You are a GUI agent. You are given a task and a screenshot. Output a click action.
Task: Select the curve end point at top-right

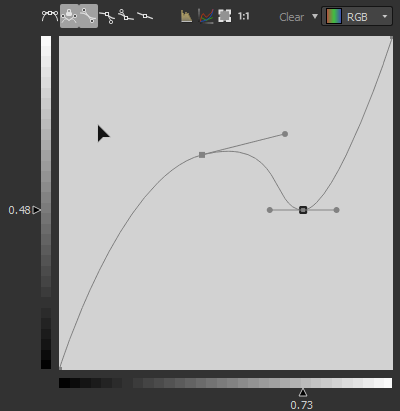392,37
